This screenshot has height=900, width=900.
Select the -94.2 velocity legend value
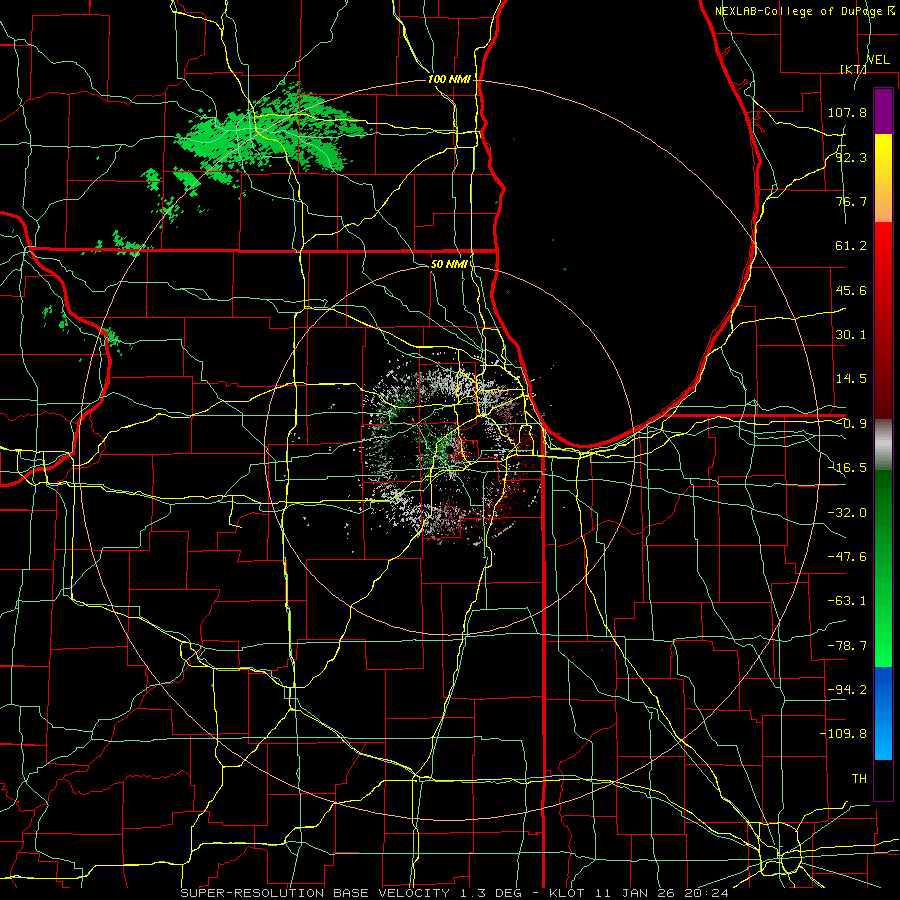click(x=847, y=689)
